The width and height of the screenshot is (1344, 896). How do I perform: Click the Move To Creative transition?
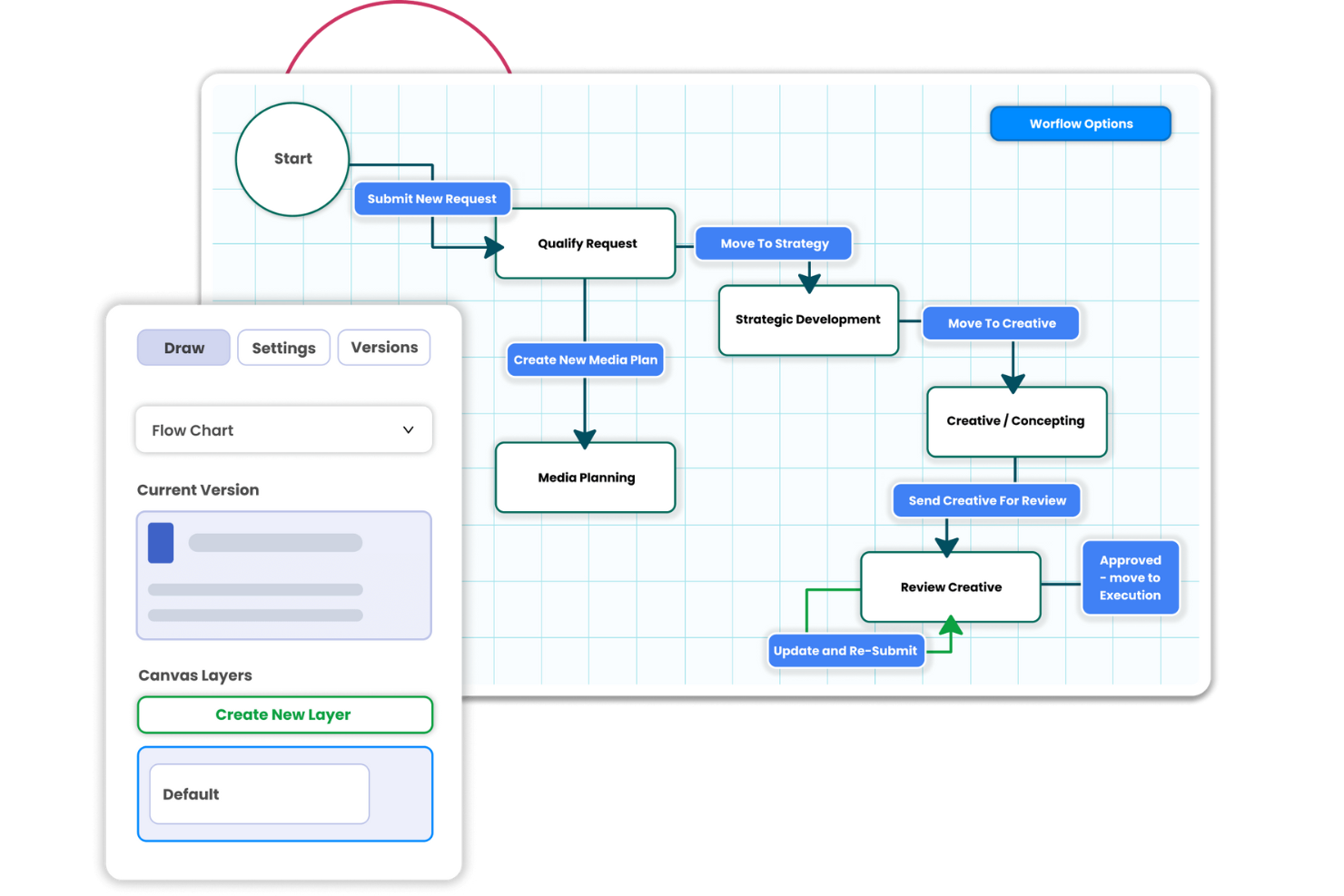(1001, 323)
